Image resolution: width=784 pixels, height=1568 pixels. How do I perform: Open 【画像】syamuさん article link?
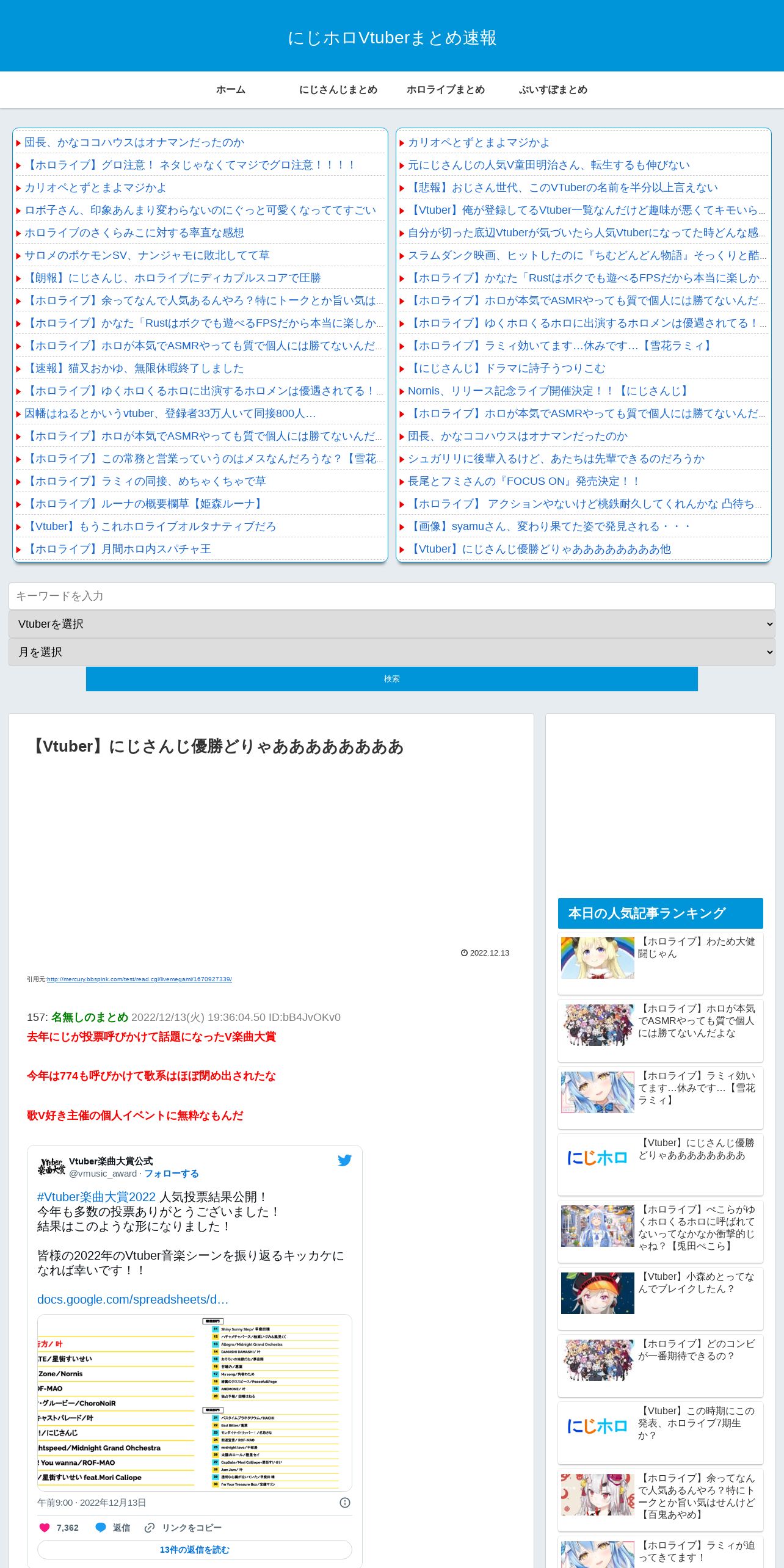(x=550, y=526)
